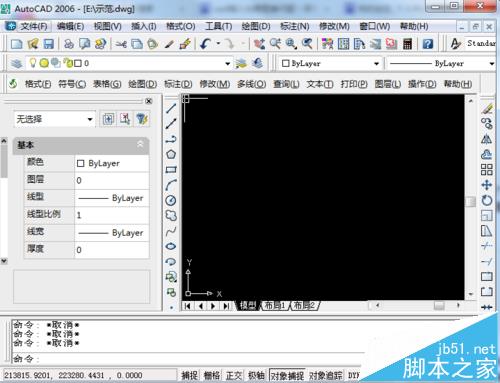Viewport: 500px width, 383px height.
Task: Open the Layer Properties Manager icon
Action: (x=16, y=63)
